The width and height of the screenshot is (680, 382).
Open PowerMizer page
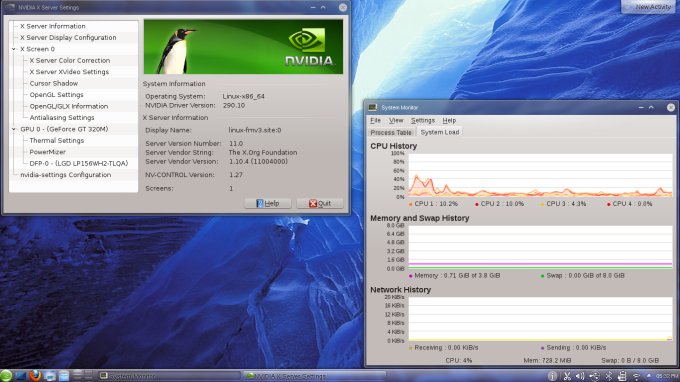coord(47,152)
